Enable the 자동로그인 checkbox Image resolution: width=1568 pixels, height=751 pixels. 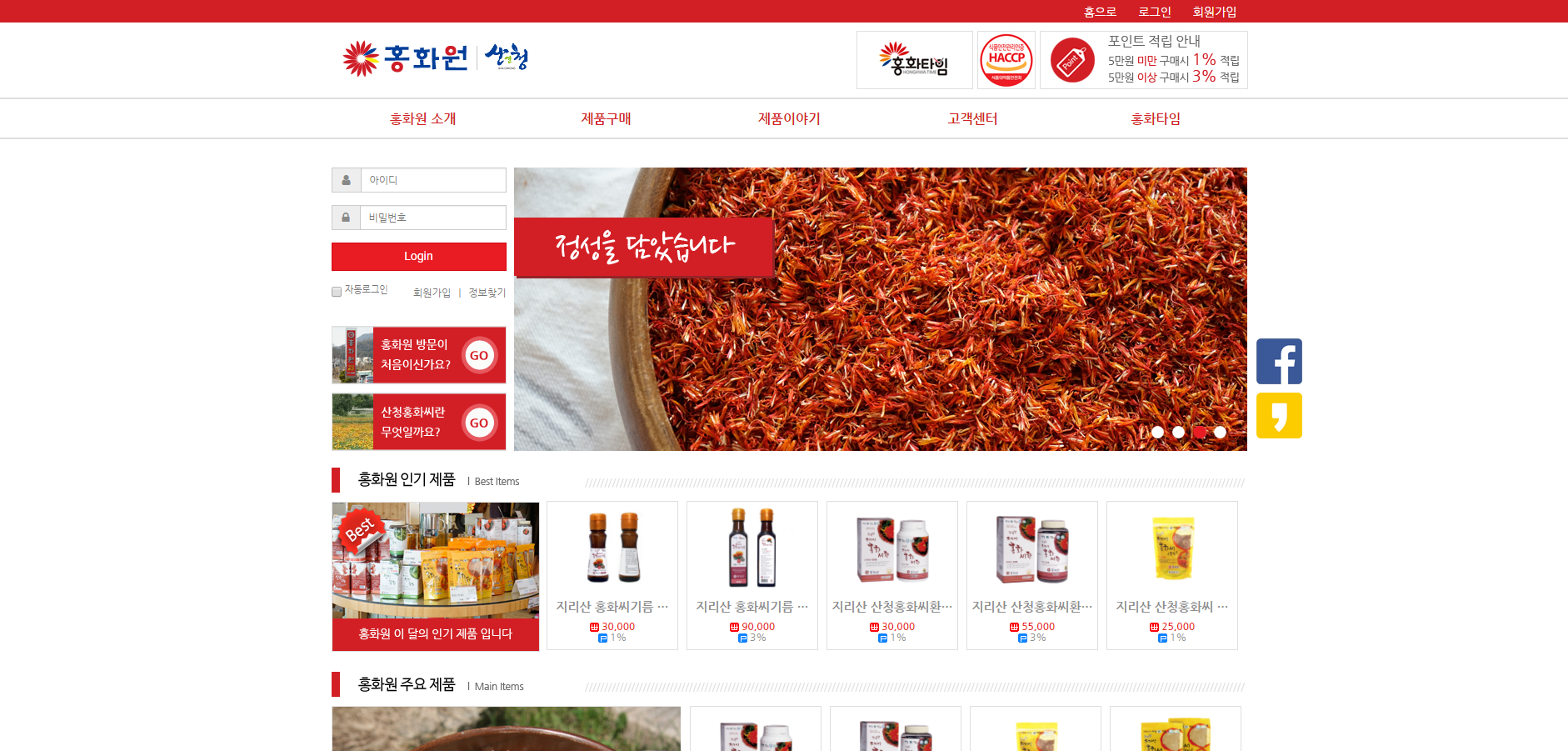pos(337,292)
